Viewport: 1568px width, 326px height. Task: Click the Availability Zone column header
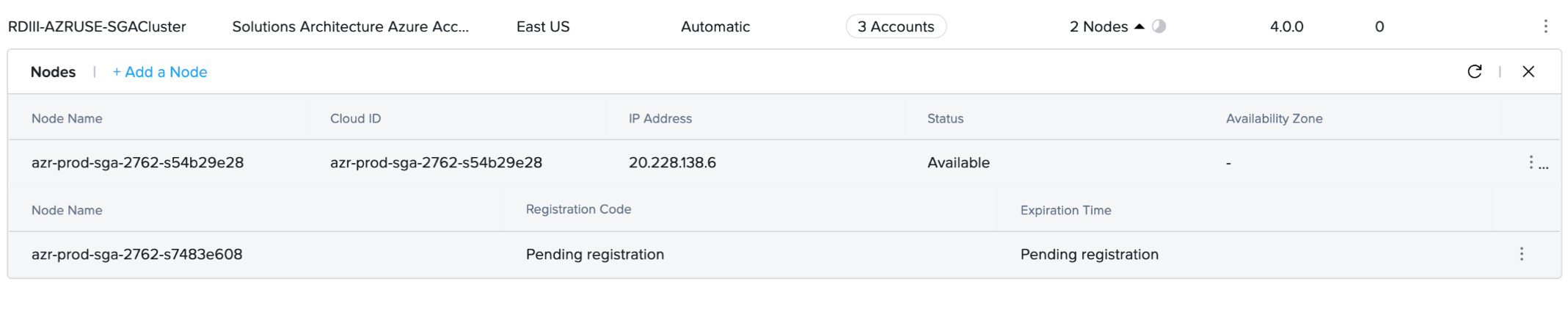click(1274, 118)
